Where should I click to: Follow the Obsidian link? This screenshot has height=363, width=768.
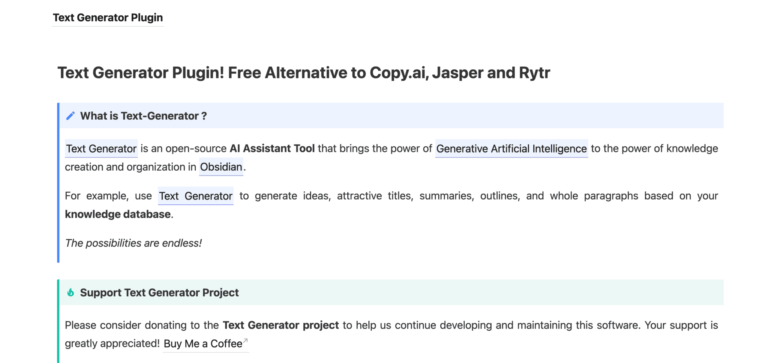click(x=221, y=167)
